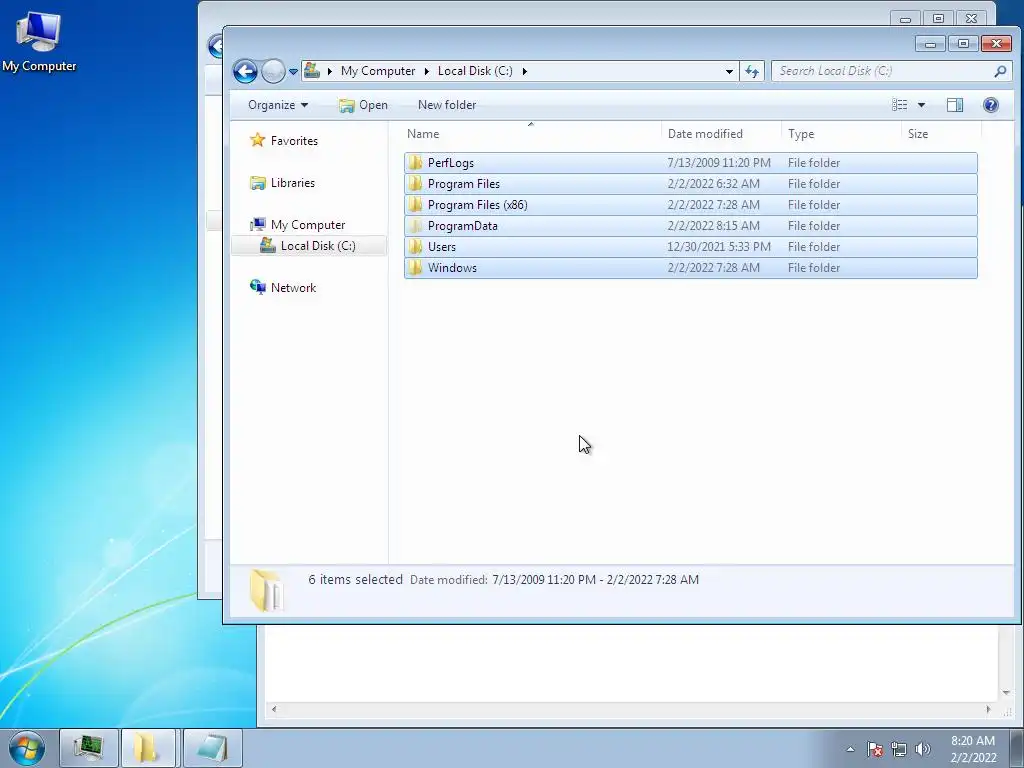Sort by the Type column header
Image resolution: width=1024 pixels, height=768 pixels.
pos(842,134)
